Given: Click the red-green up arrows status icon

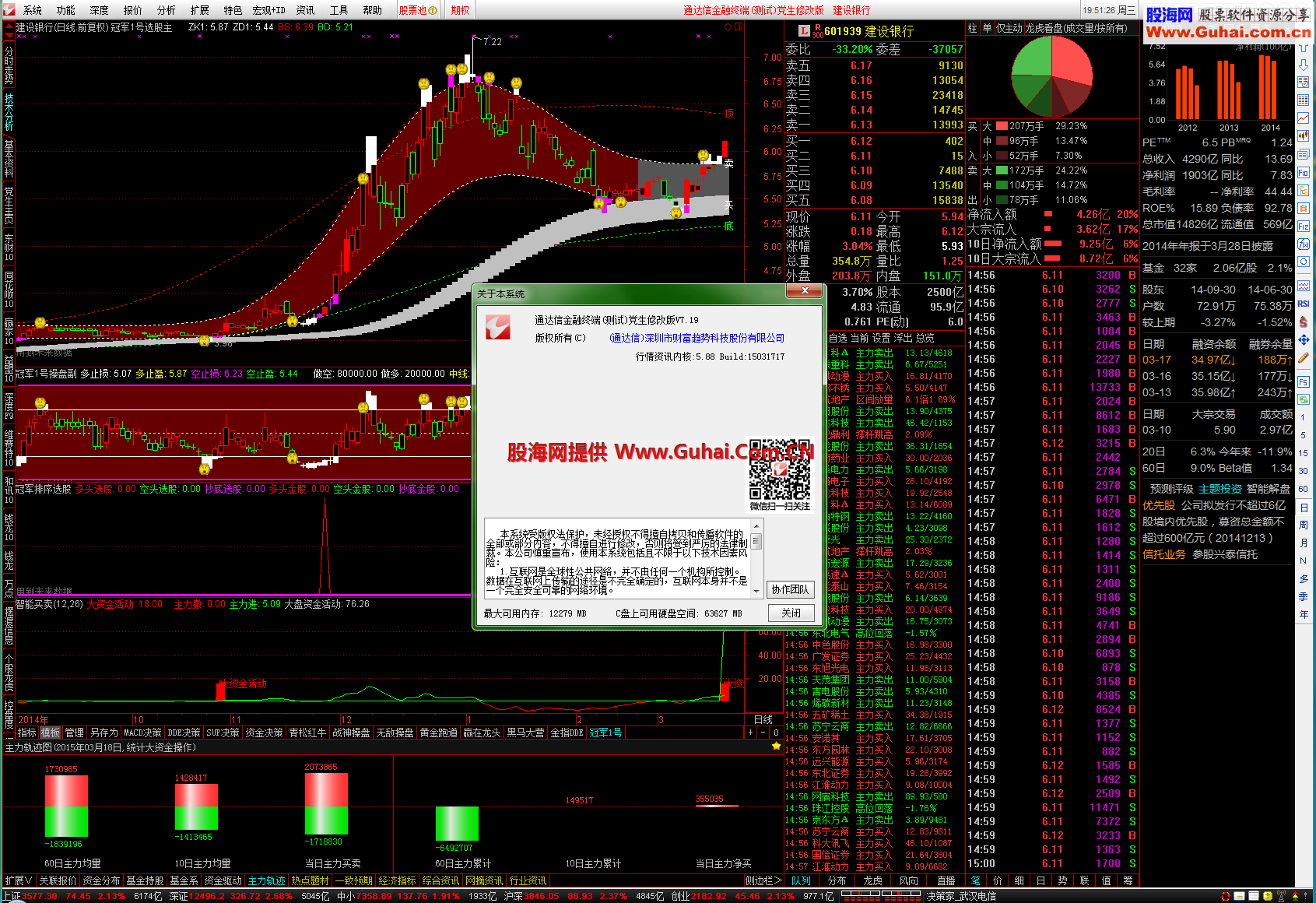Looking at the screenshot, I should pos(1296,896).
